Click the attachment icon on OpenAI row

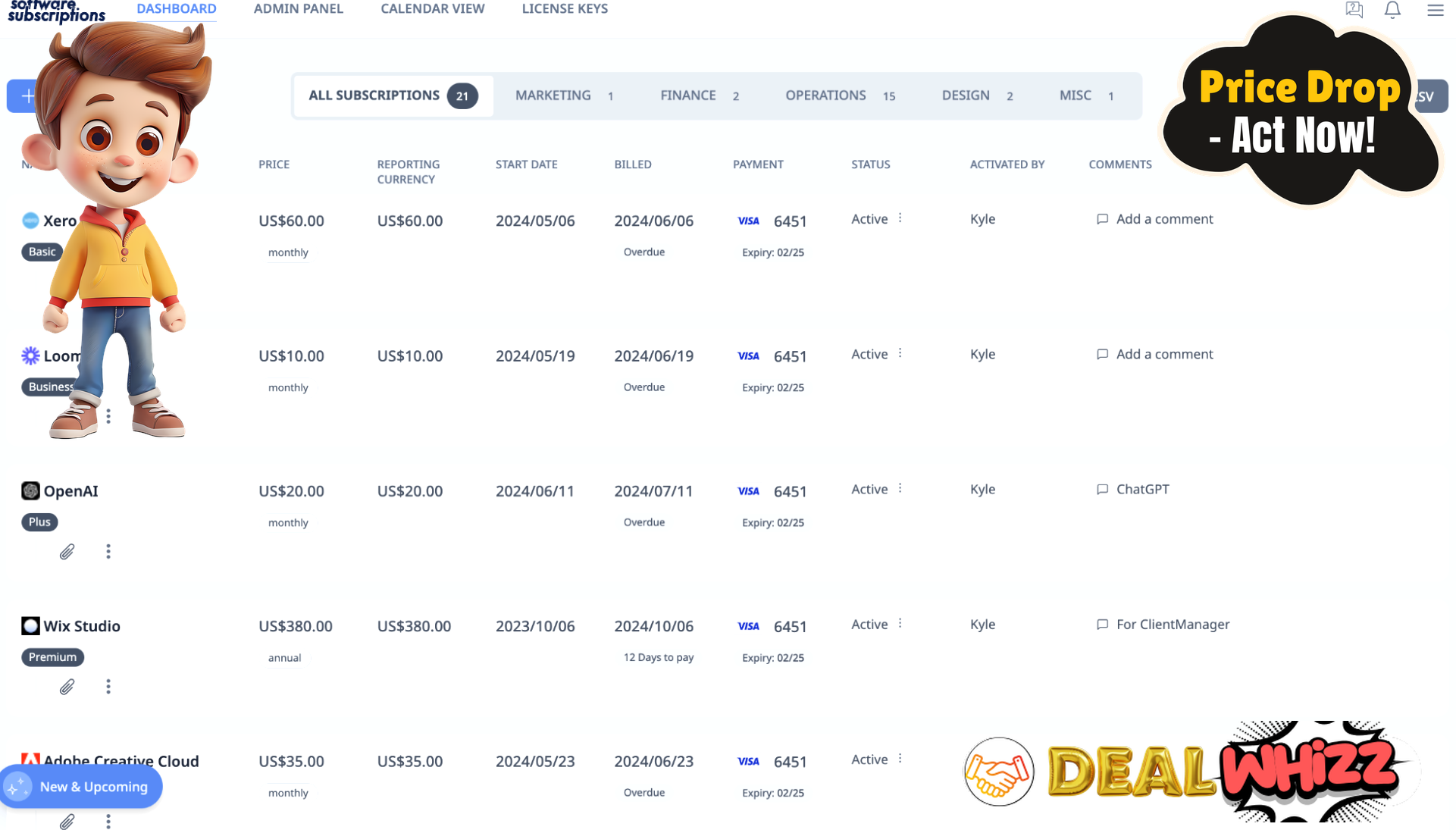[x=66, y=551]
